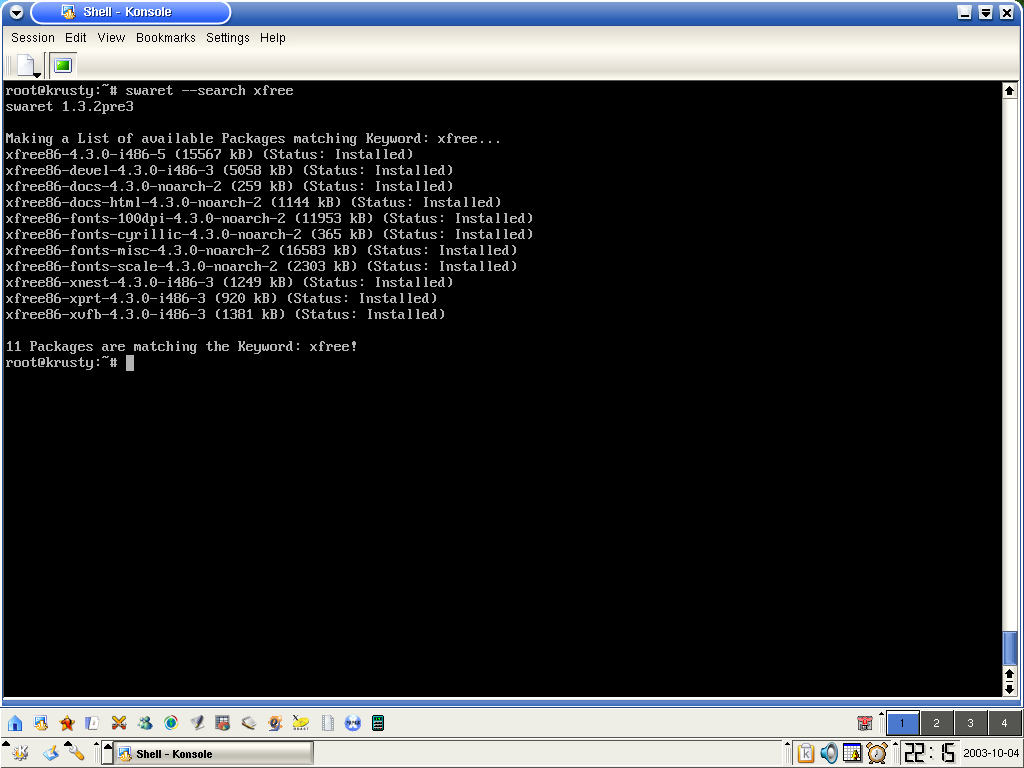
Task: Expand the taskbar window list arrow
Action: tap(108, 754)
